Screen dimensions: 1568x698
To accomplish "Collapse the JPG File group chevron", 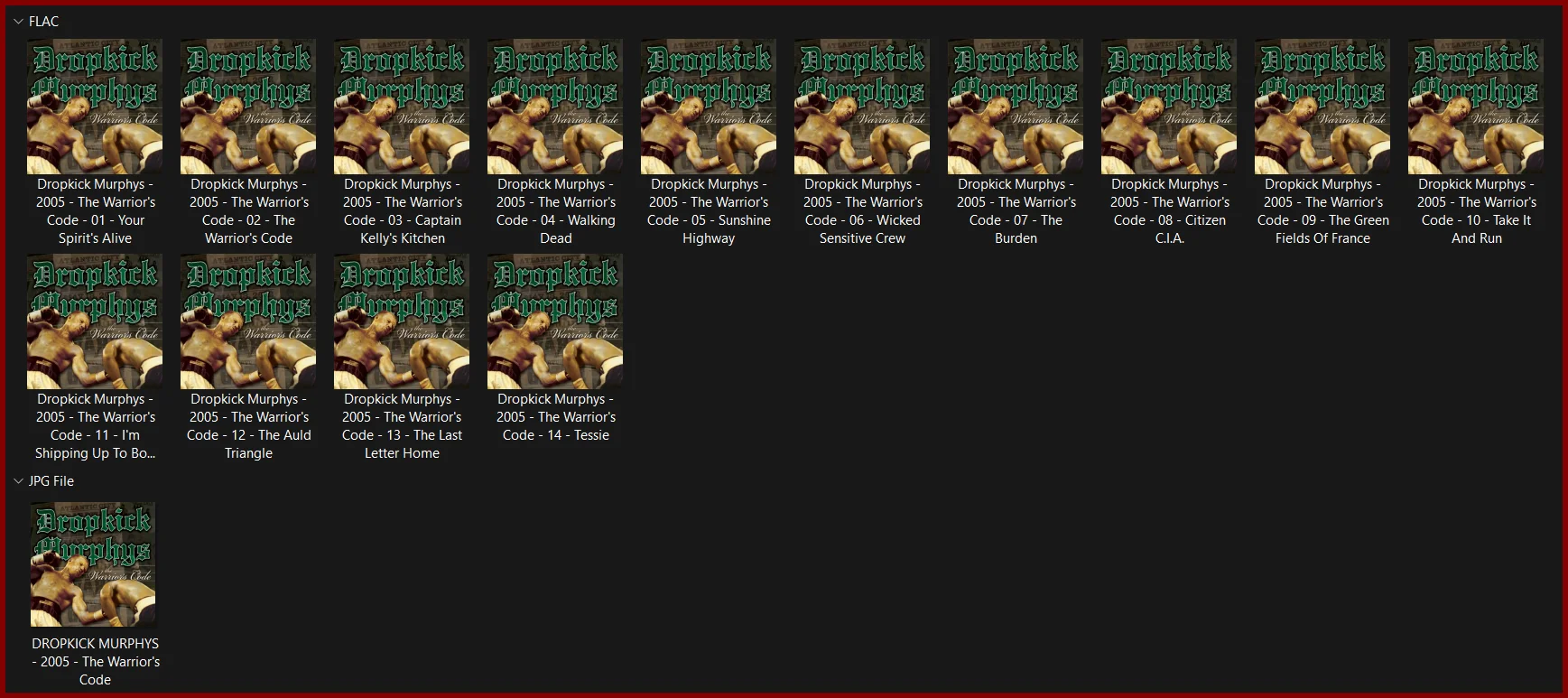I will click(18, 481).
